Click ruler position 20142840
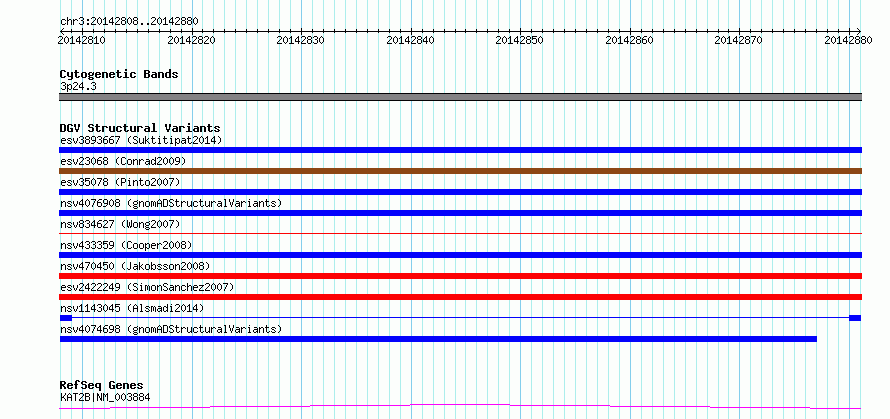Image resolution: width=890 pixels, height=419 pixels. pyautogui.click(x=410, y=40)
